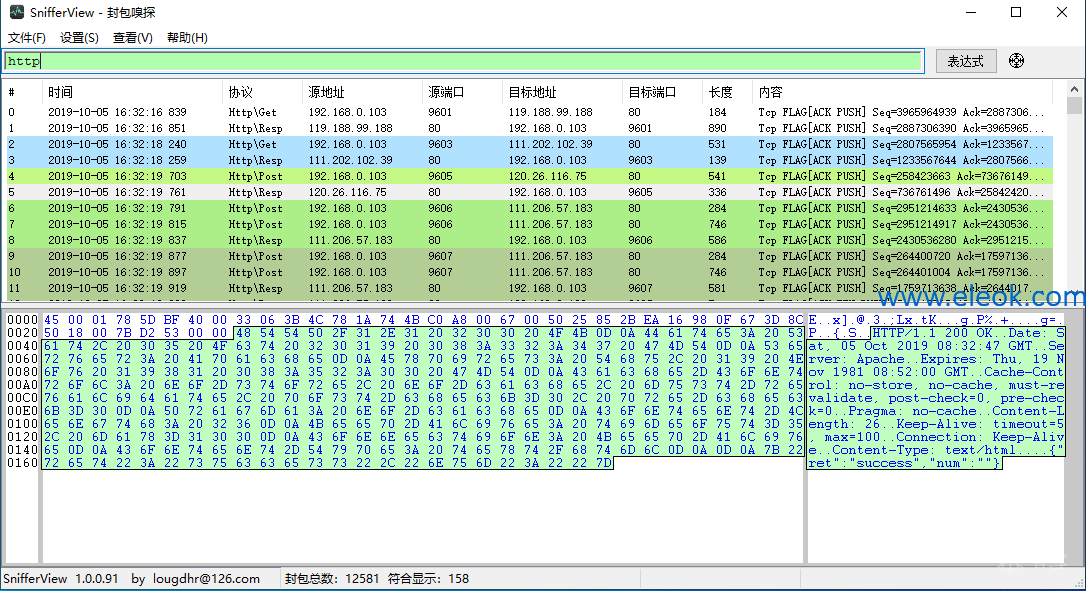
Task: Select packet row 10 at 16:32:19 897
Action: pyautogui.click(x=528, y=272)
